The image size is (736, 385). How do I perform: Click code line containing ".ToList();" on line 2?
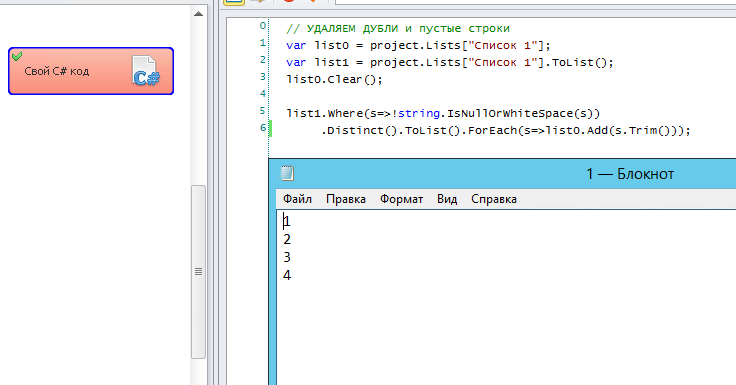[x=450, y=62]
